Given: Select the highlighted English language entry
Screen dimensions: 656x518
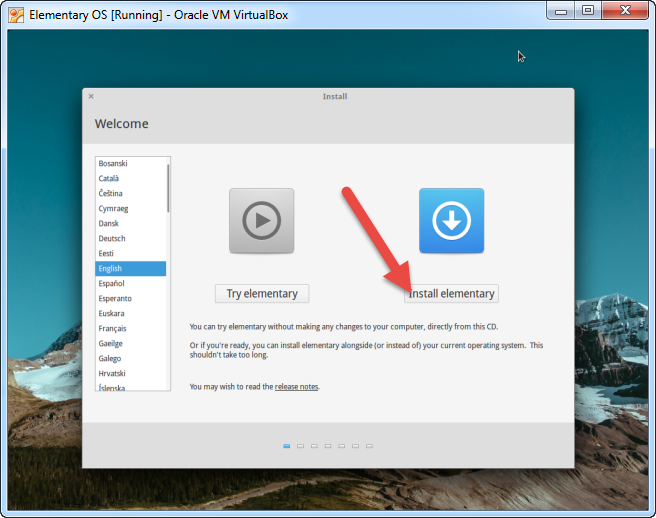Looking at the screenshot, I should pyautogui.click(x=131, y=269).
